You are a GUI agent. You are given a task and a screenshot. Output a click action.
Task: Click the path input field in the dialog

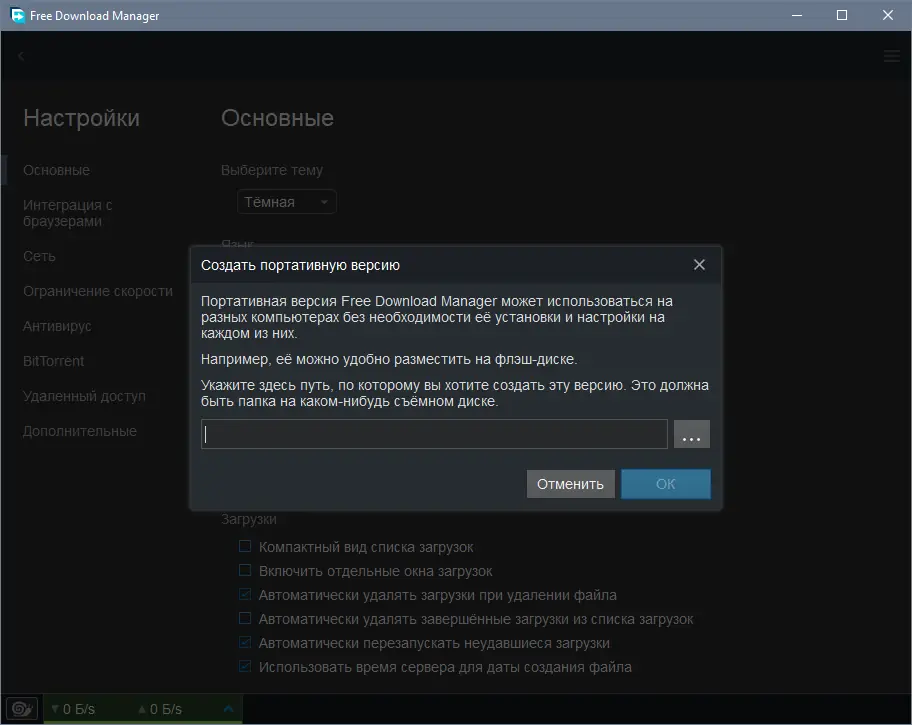pos(434,434)
